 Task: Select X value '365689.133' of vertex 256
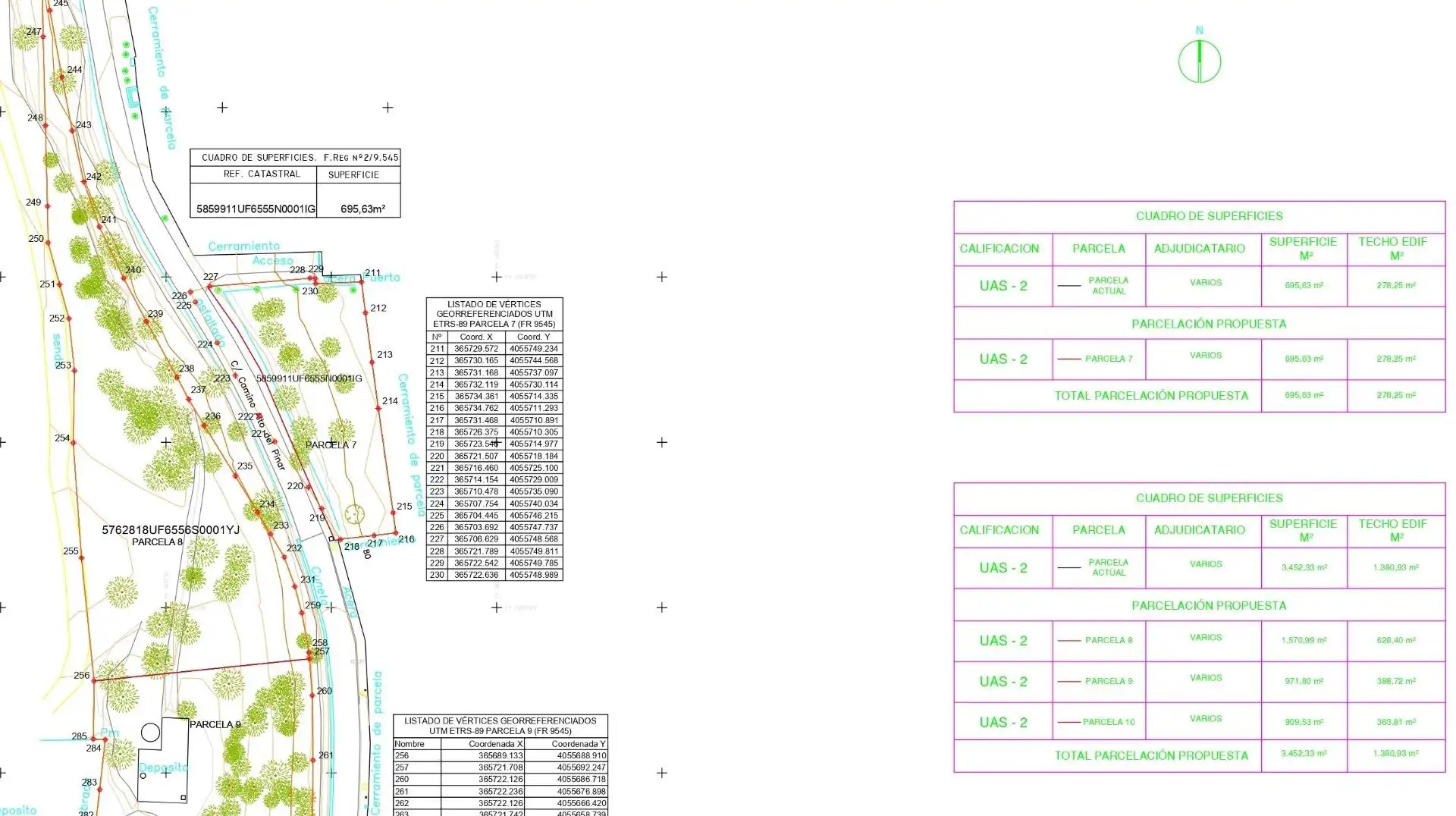(x=500, y=755)
